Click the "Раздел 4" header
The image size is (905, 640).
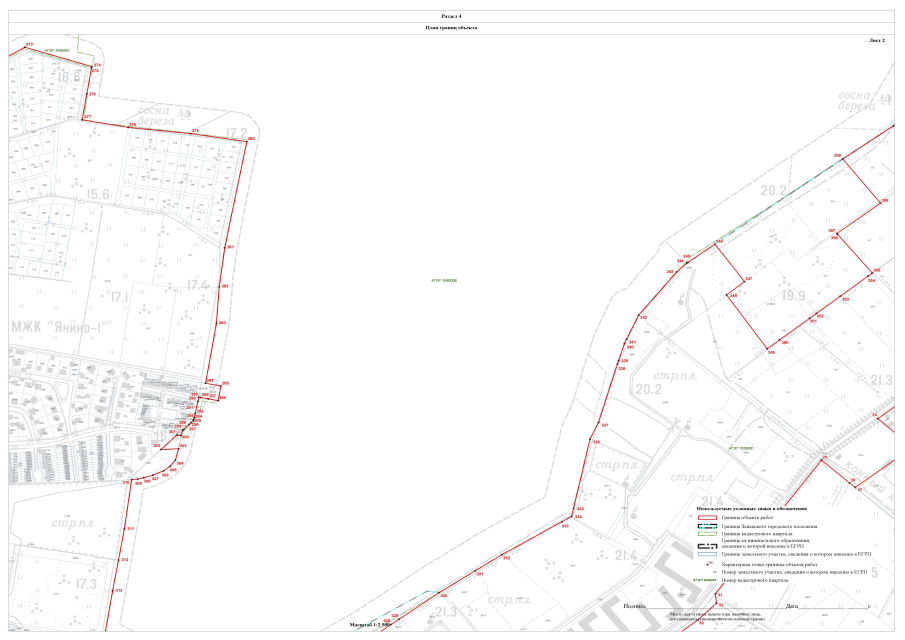[x=452, y=16]
